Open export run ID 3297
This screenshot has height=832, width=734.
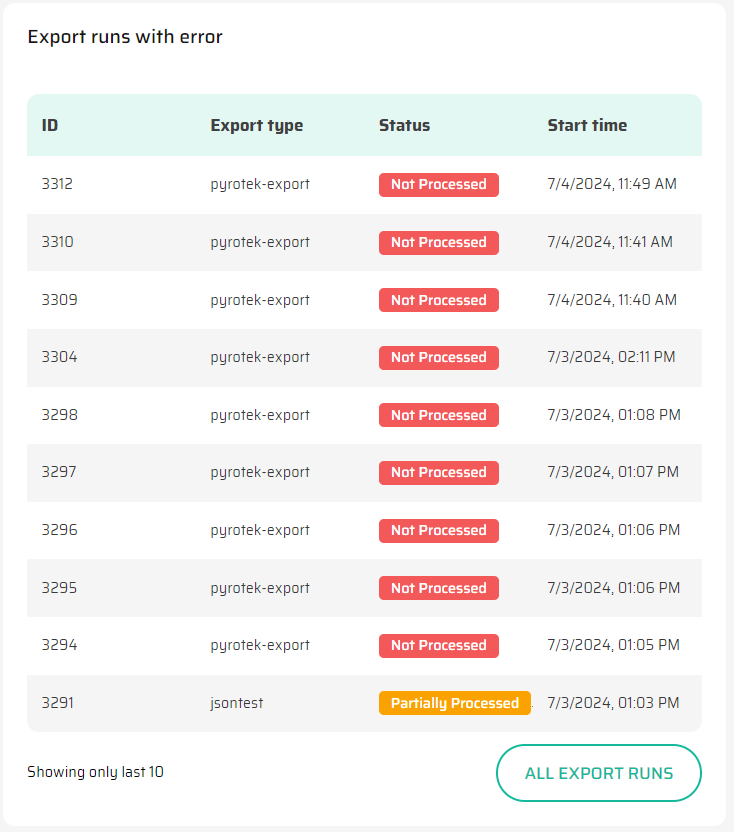click(57, 472)
